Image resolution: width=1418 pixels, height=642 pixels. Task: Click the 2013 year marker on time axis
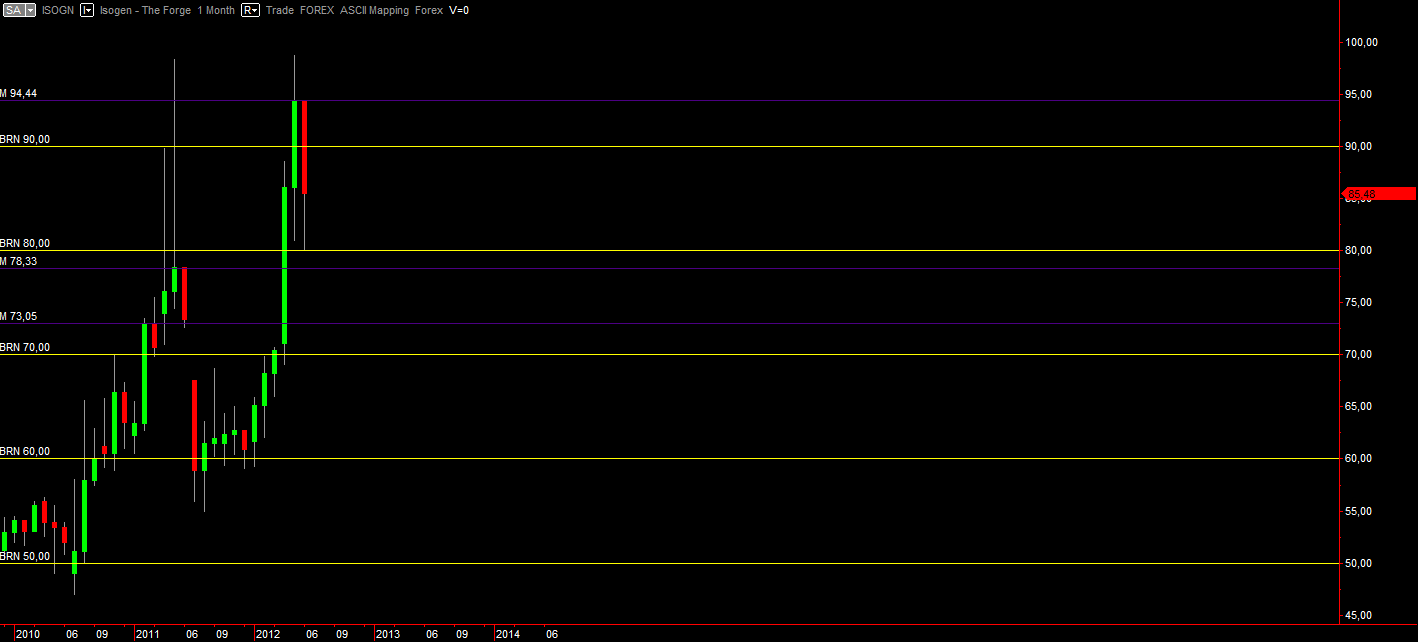tap(388, 634)
